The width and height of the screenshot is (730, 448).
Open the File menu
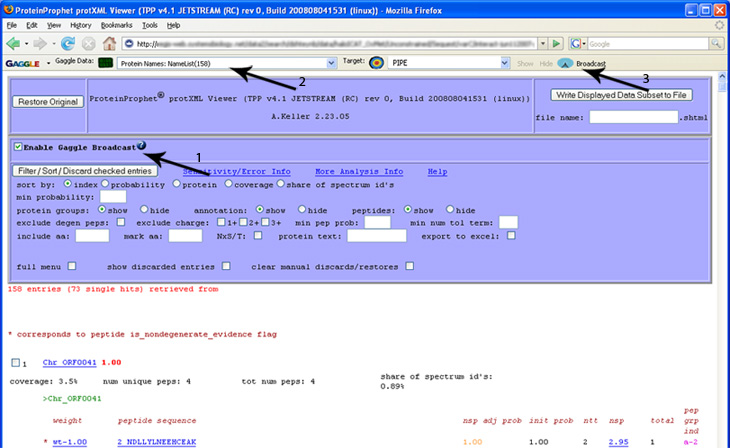(x=12, y=25)
